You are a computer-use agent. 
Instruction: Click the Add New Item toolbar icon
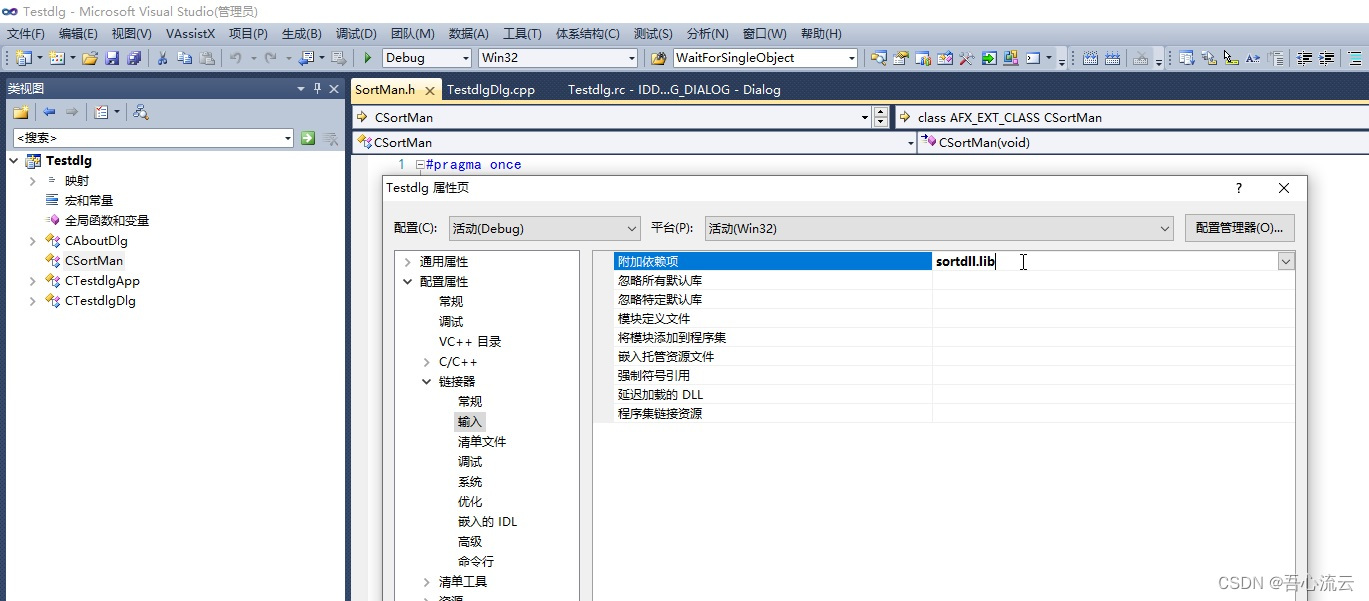click(x=56, y=58)
